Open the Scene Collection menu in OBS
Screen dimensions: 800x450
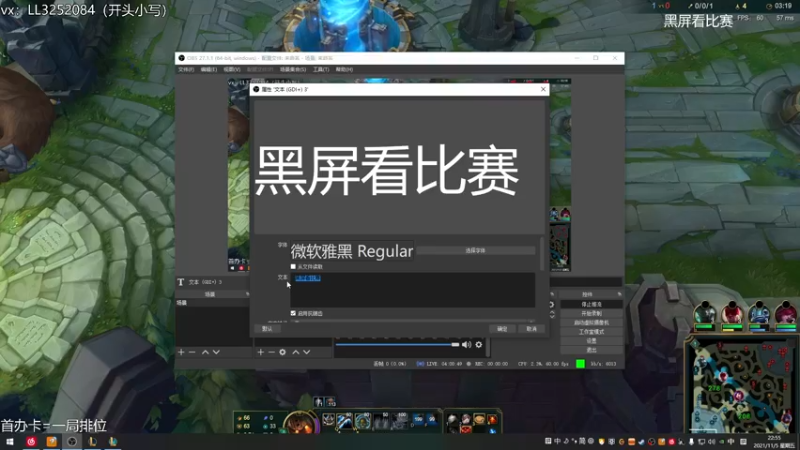(x=293, y=69)
